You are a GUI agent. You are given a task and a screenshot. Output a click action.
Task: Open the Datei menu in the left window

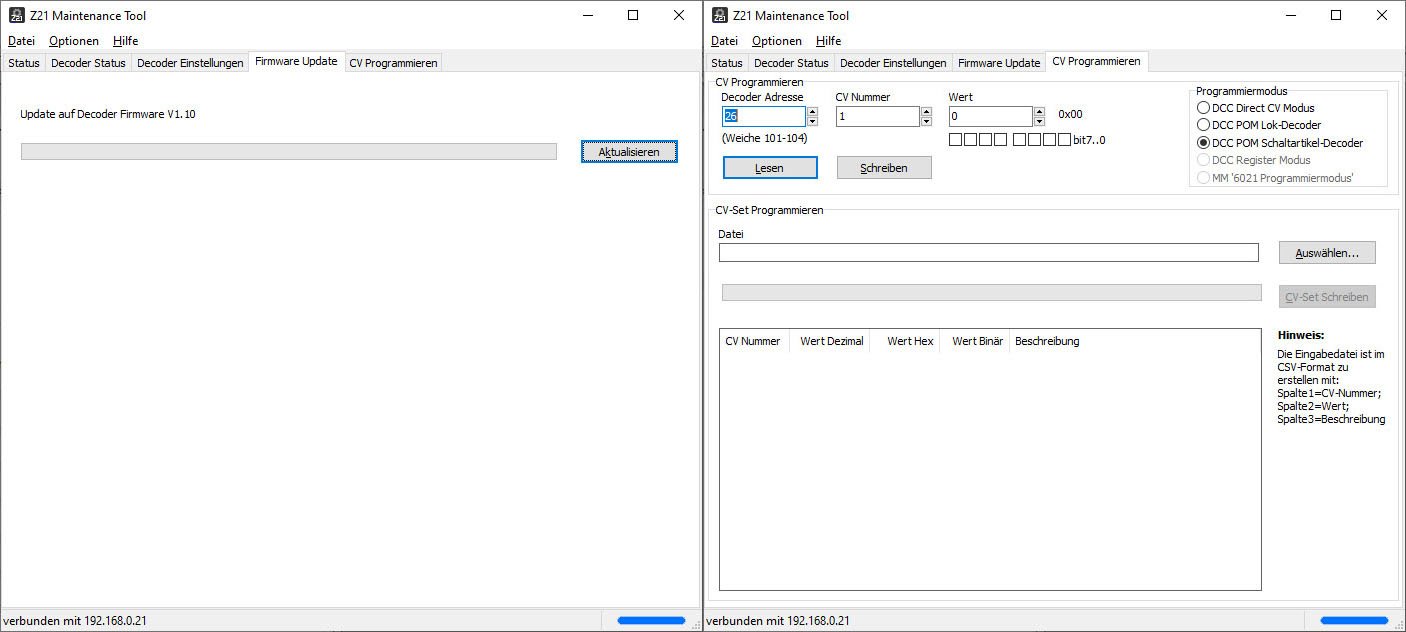click(21, 41)
